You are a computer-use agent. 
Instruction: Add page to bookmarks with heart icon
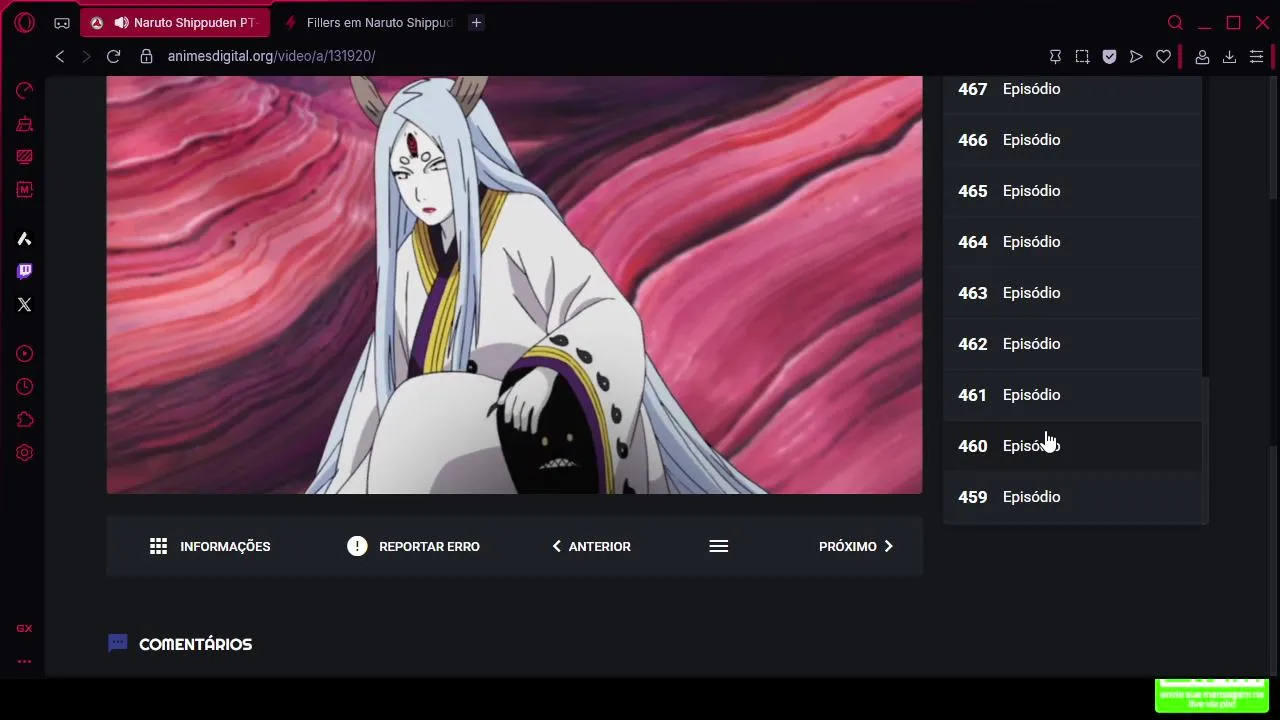click(x=1163, y=57)
